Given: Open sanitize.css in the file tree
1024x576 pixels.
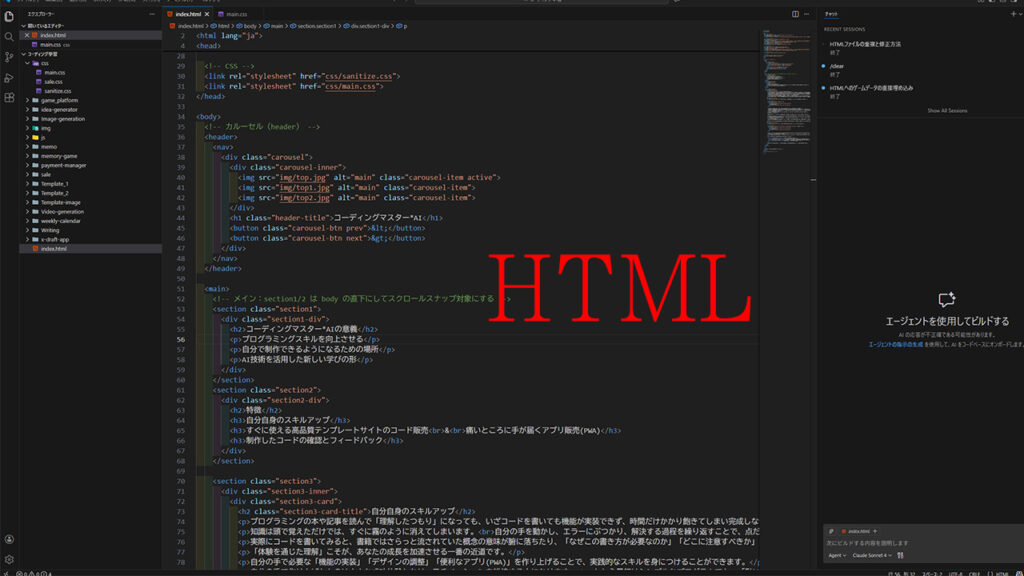Looking at the screenshot, I should pos(57,91).
